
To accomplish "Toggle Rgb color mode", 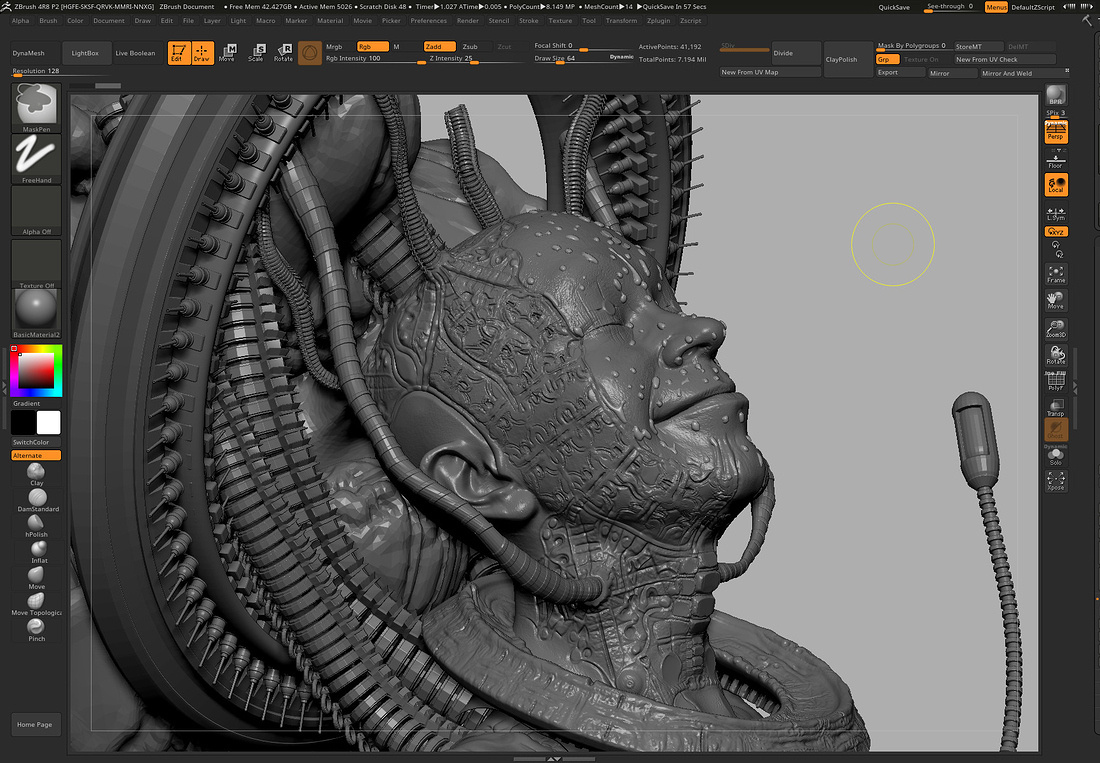I will (x=373, y=47).
